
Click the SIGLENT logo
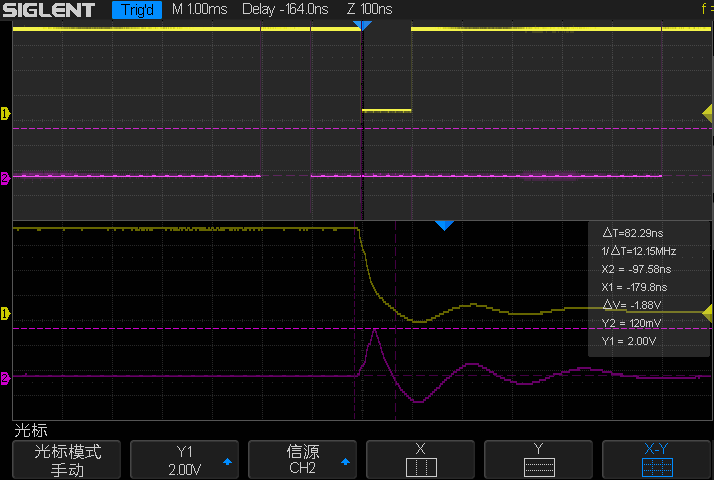point(50,10)
